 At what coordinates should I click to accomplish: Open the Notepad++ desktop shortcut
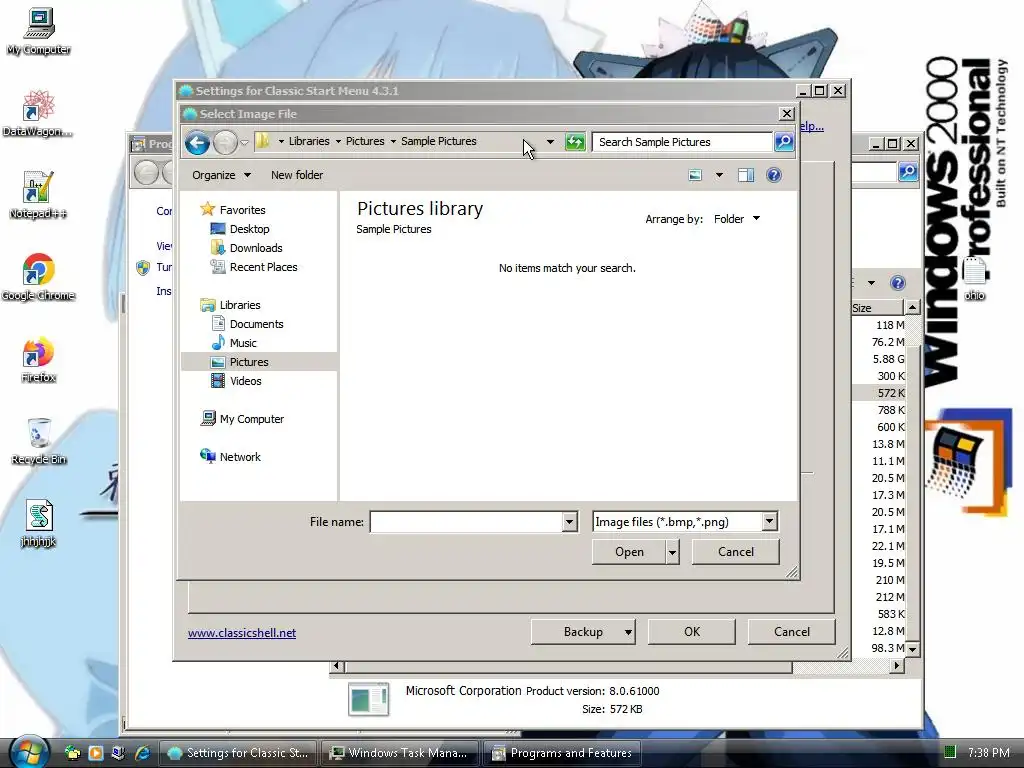38,195
